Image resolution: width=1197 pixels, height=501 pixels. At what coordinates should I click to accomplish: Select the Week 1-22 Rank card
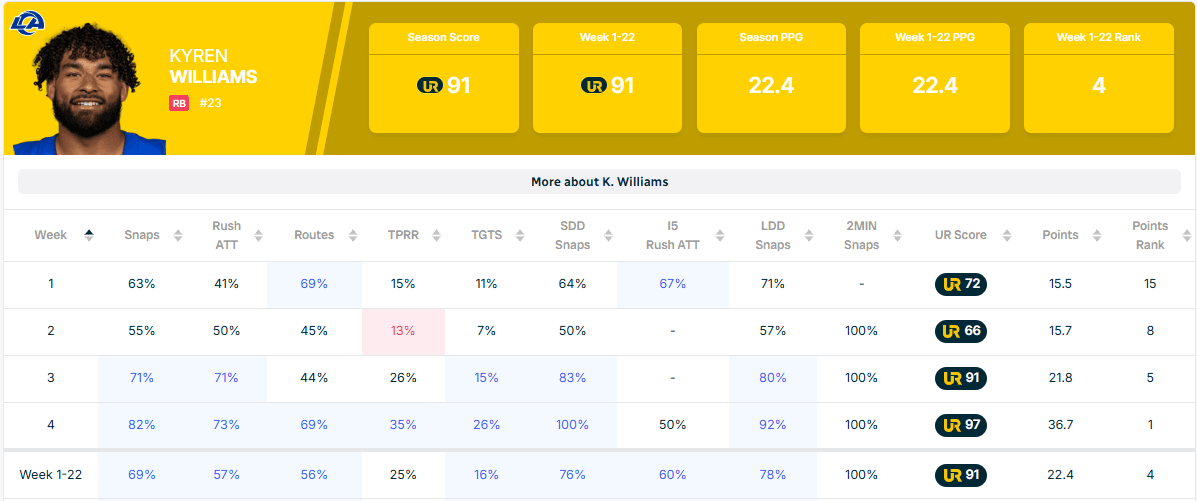[1099, 78]
